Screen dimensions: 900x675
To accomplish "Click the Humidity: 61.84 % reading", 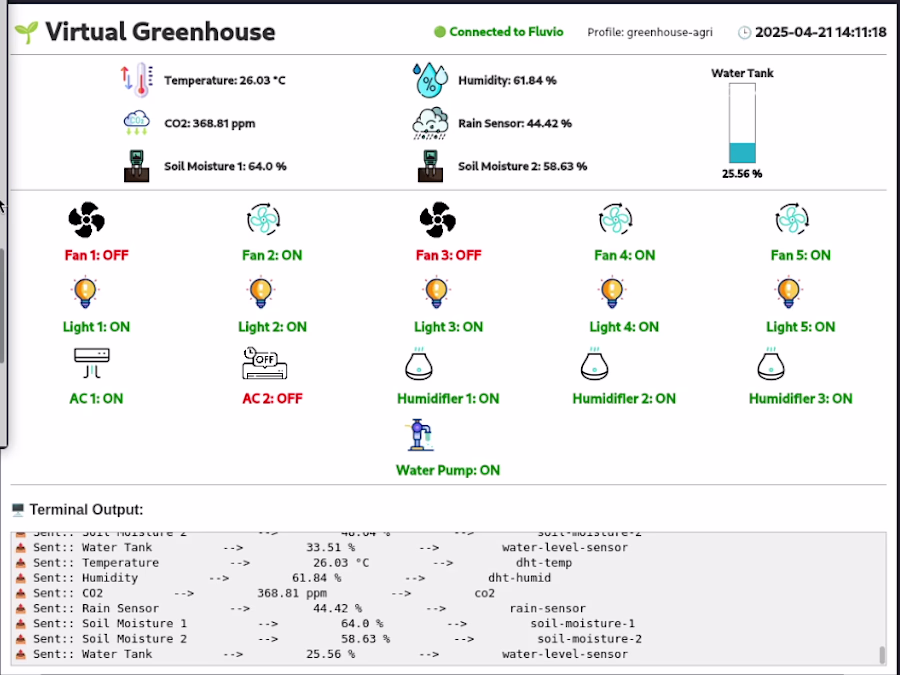I will (x=507, y=80).
